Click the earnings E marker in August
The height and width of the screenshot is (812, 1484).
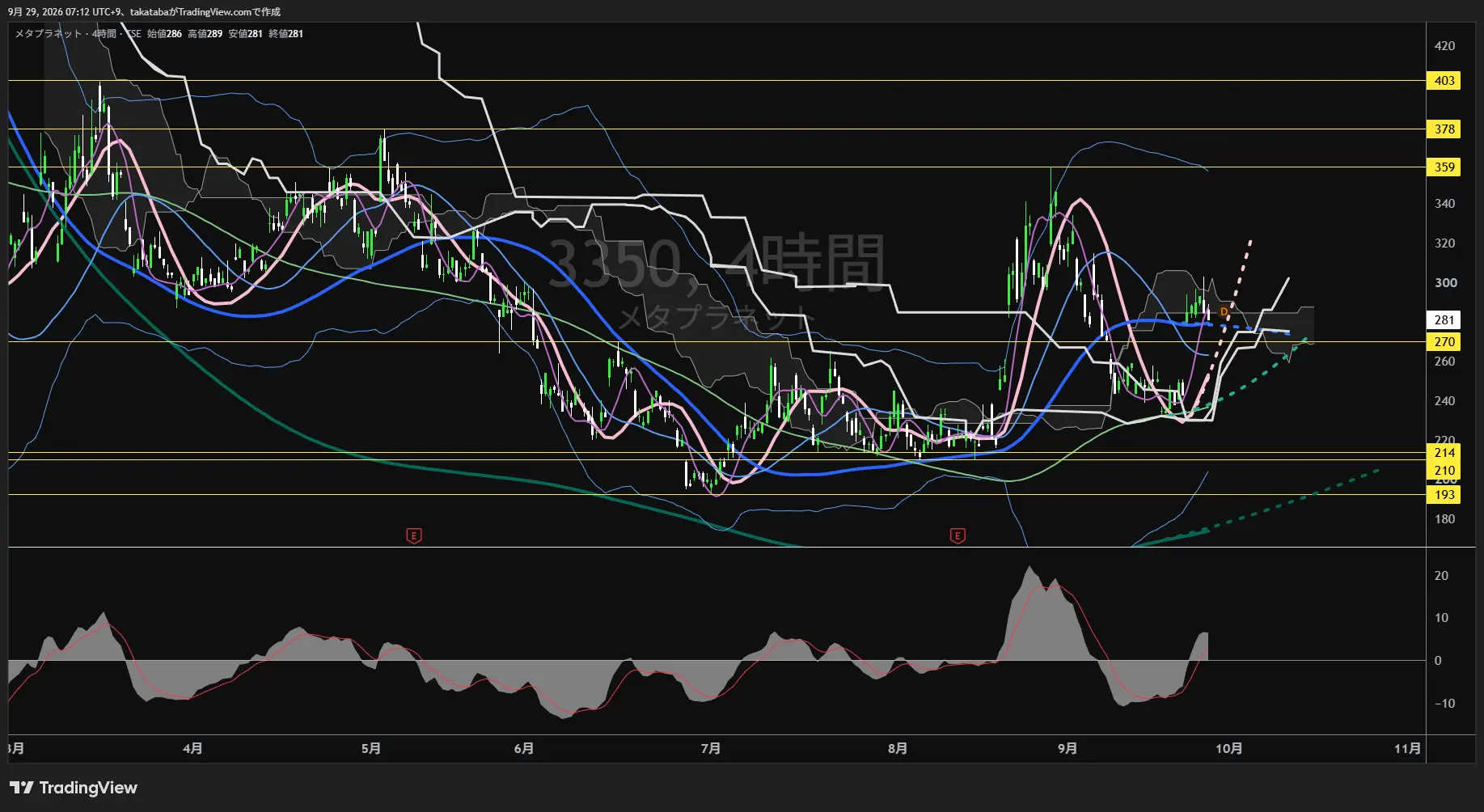(958, 535)
